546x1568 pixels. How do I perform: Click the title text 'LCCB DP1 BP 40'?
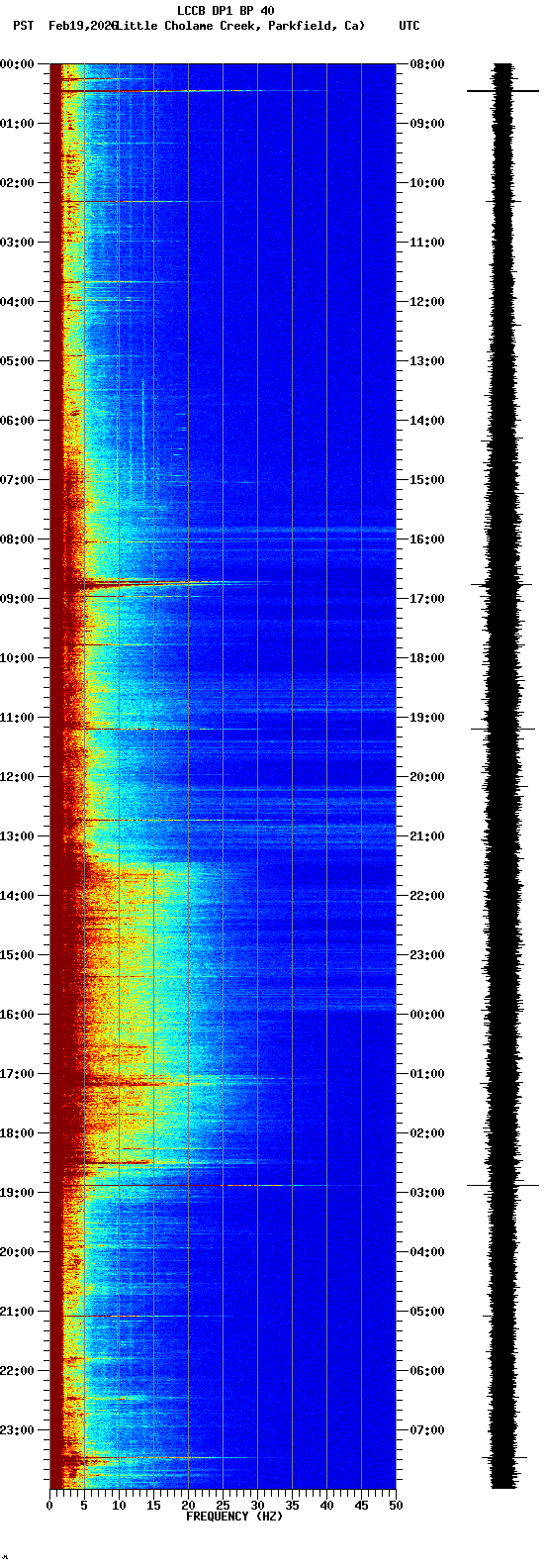tap(226, 11)
